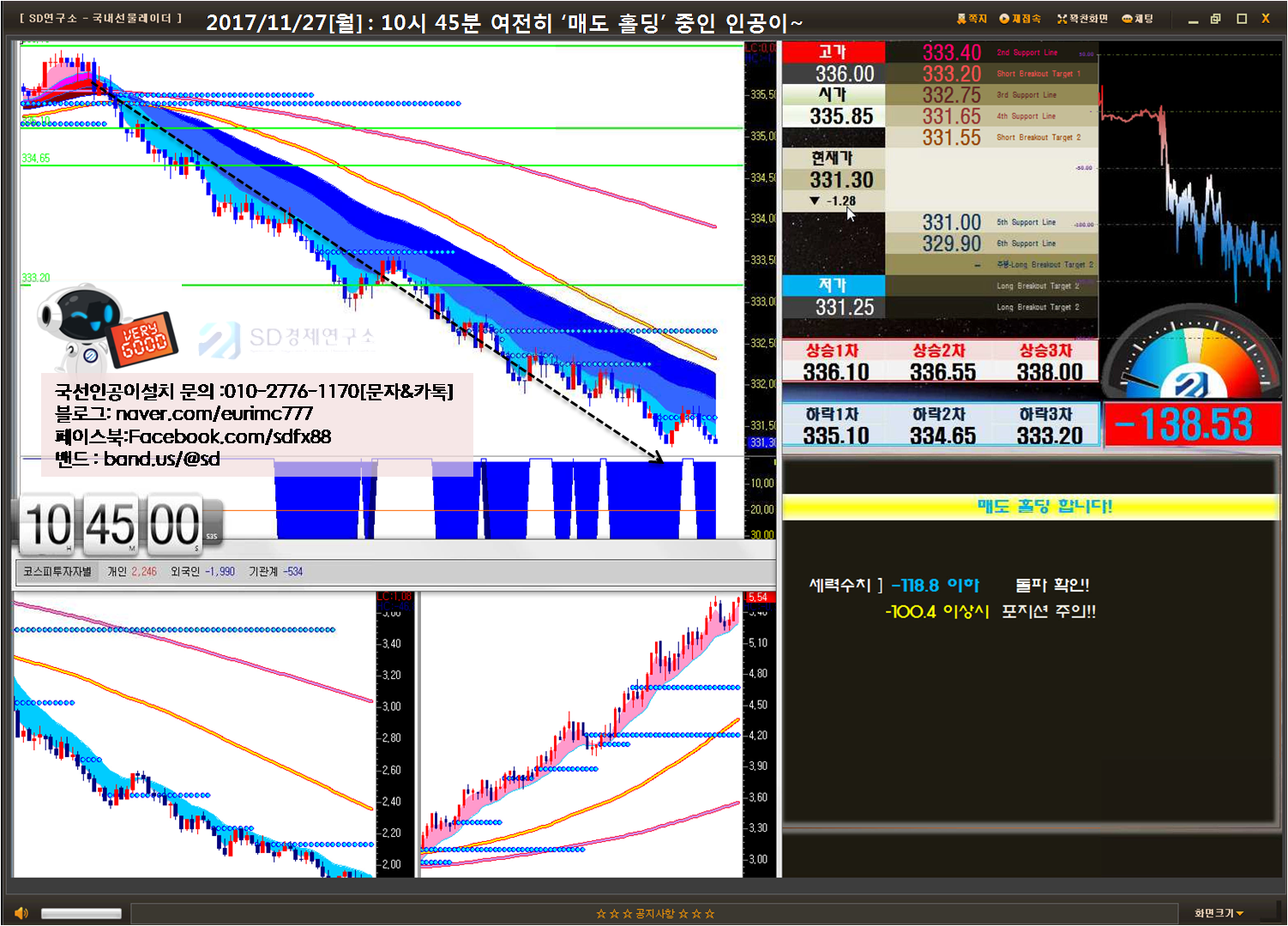Viewport: 1288px width, 926px height.
Task: Click the 2017/11/27[월] headline title text
Action: tap(504, 23)
